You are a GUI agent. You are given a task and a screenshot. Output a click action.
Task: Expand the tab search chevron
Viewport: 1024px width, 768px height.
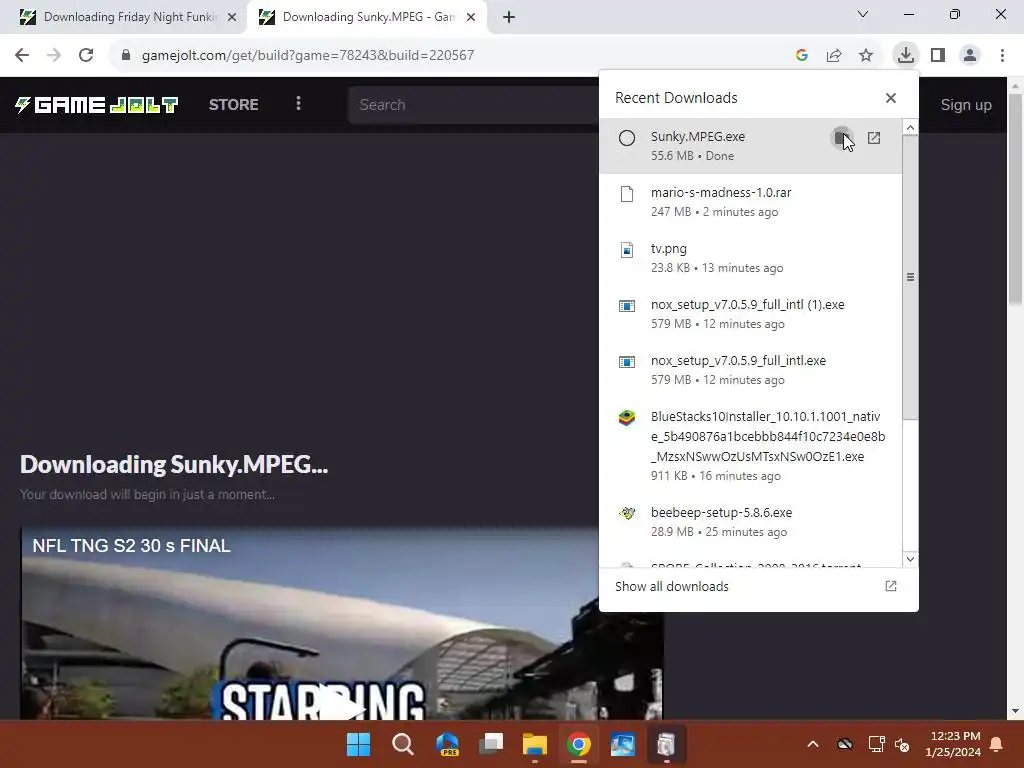coord(863,14)
